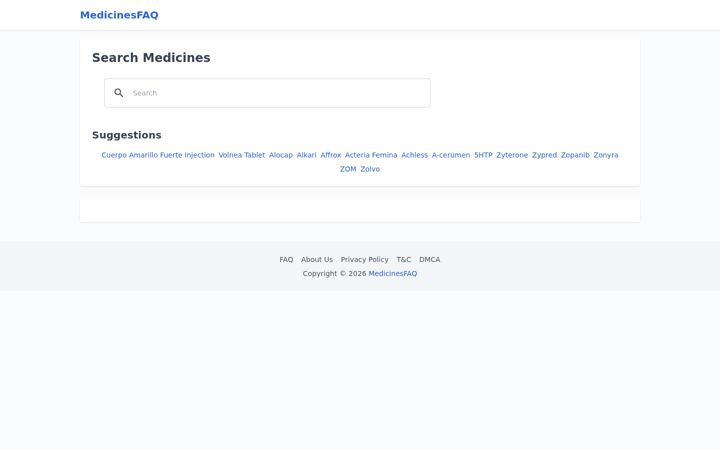The image size is (720, 450).
Task: Choose the Zypred suggestion link
Action: 545,155
